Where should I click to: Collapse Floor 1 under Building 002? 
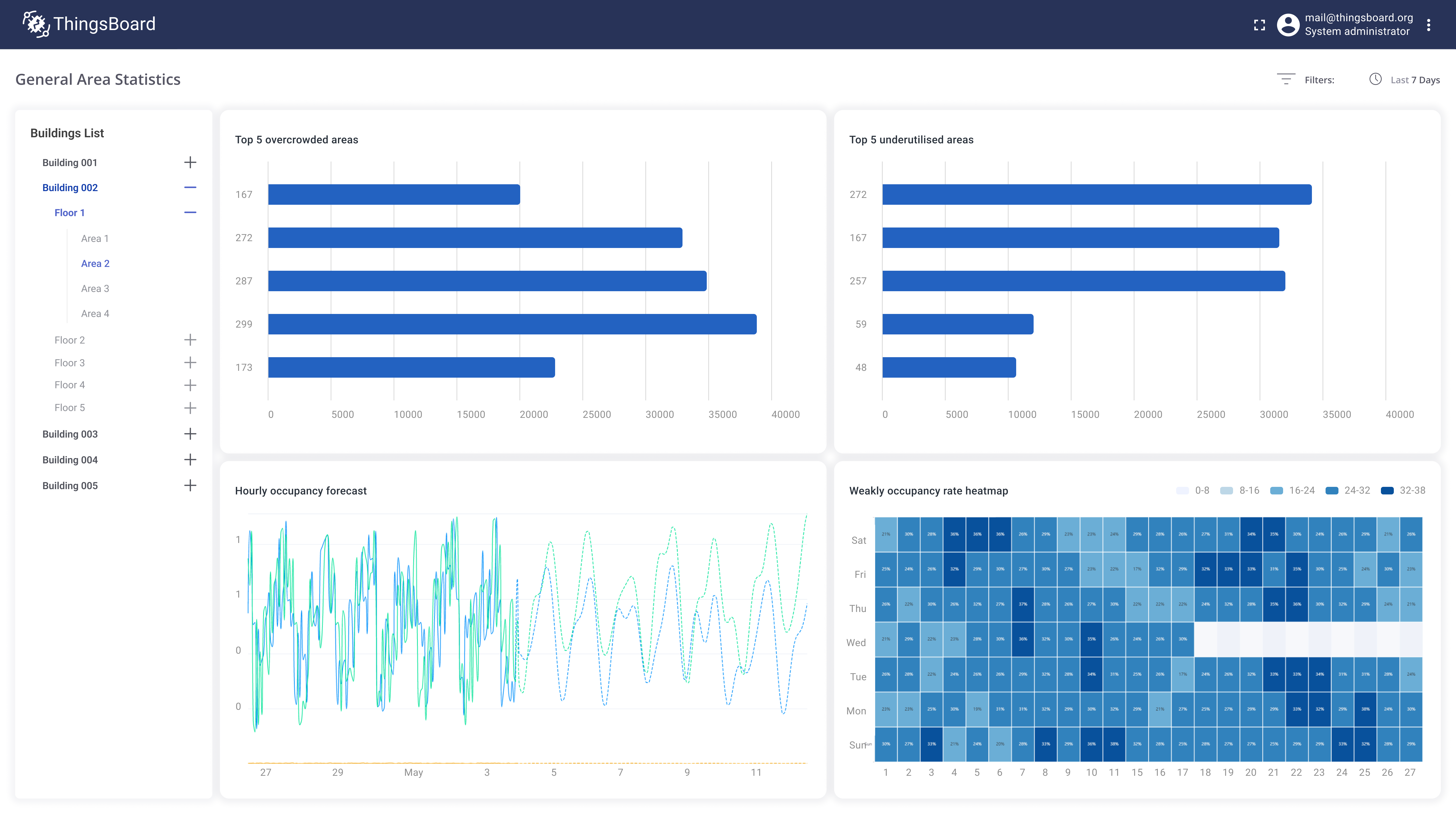tap(191, 213)
